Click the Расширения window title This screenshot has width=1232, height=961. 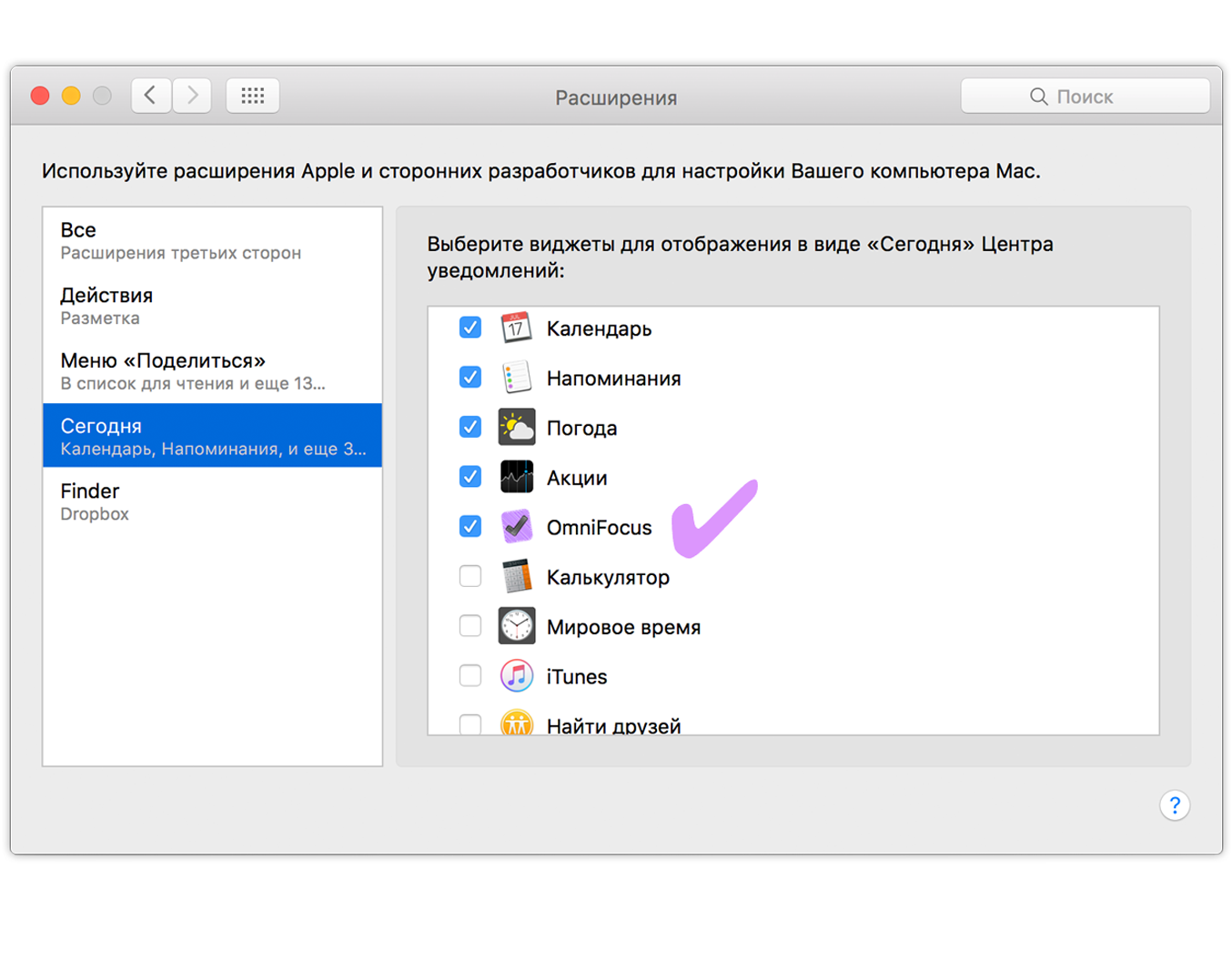tap(616, 97)
